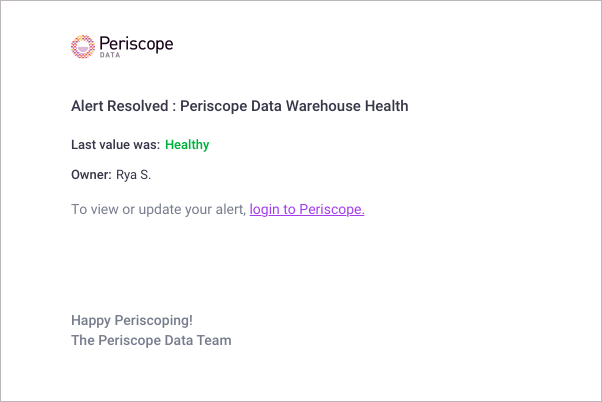Open the login to Periscope link
The height and width of the screenshot is (402, 602).
(x=307, y=209)
